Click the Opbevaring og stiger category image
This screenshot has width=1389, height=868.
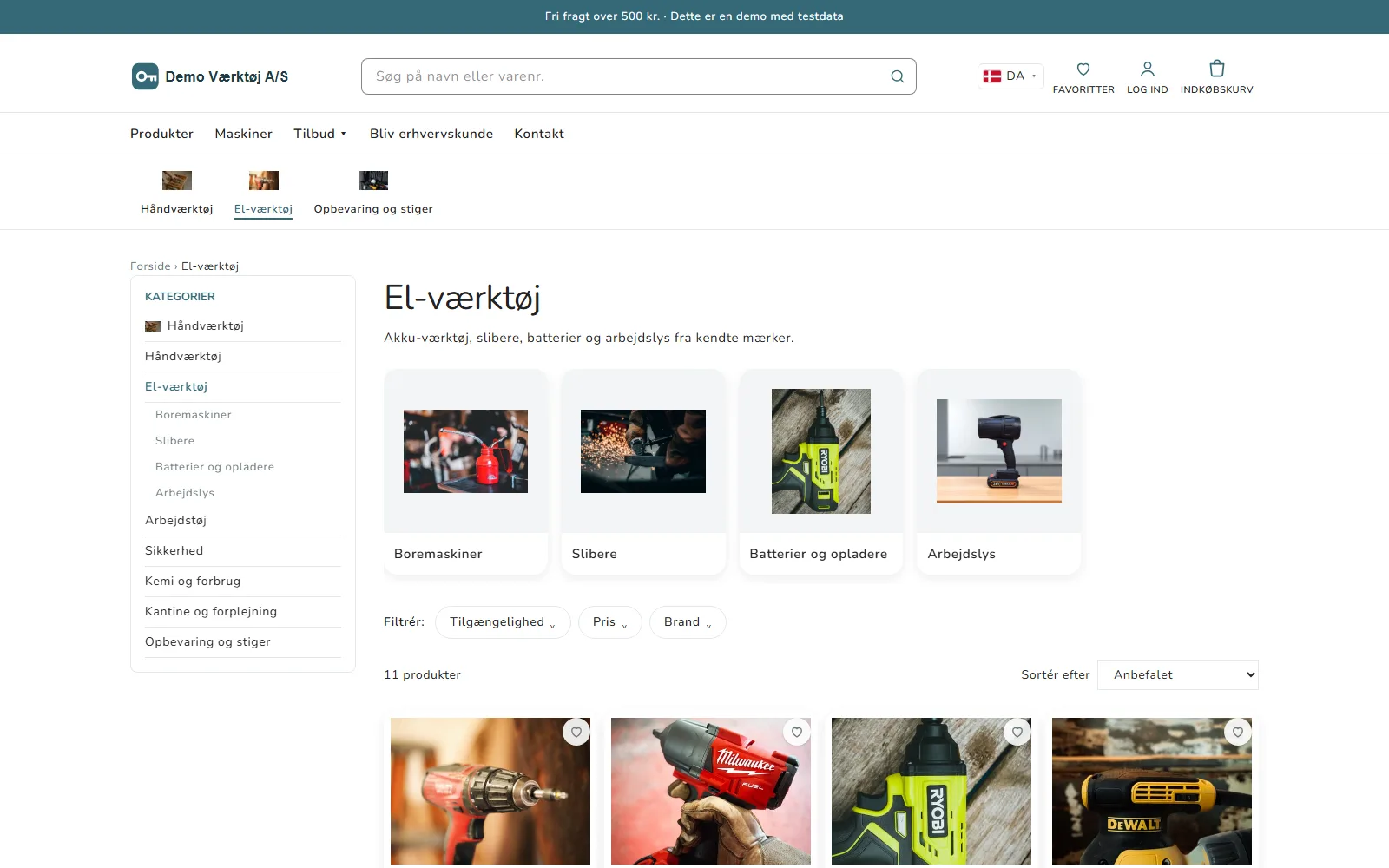373,181
